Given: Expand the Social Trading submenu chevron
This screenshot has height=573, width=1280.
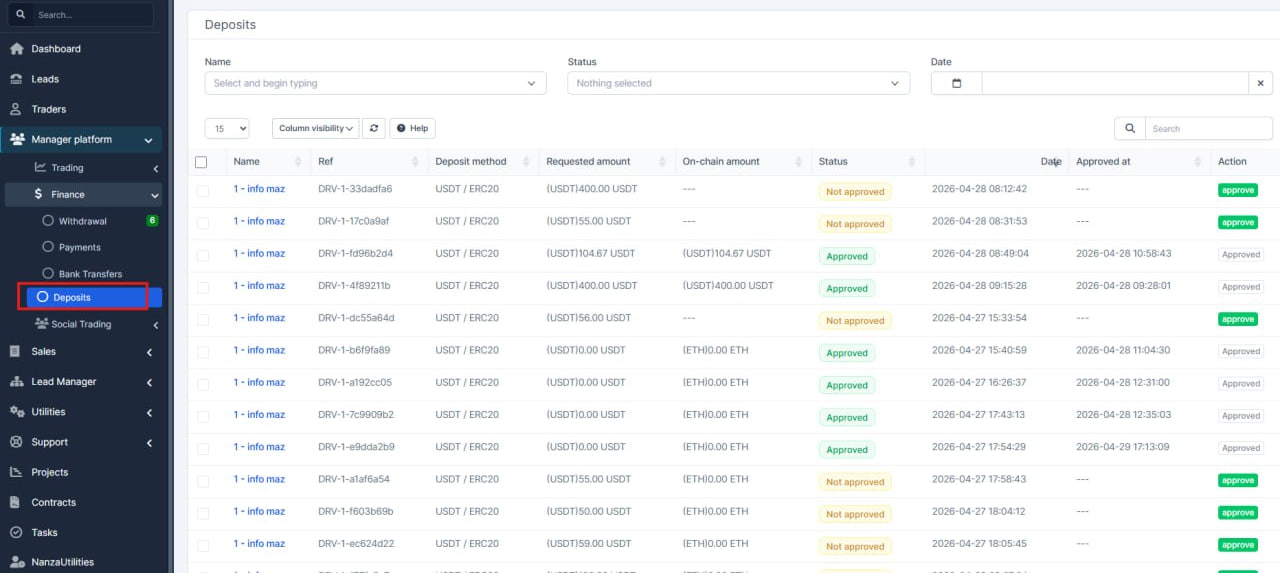Looking at the screenshot, I should coord(155,325).
